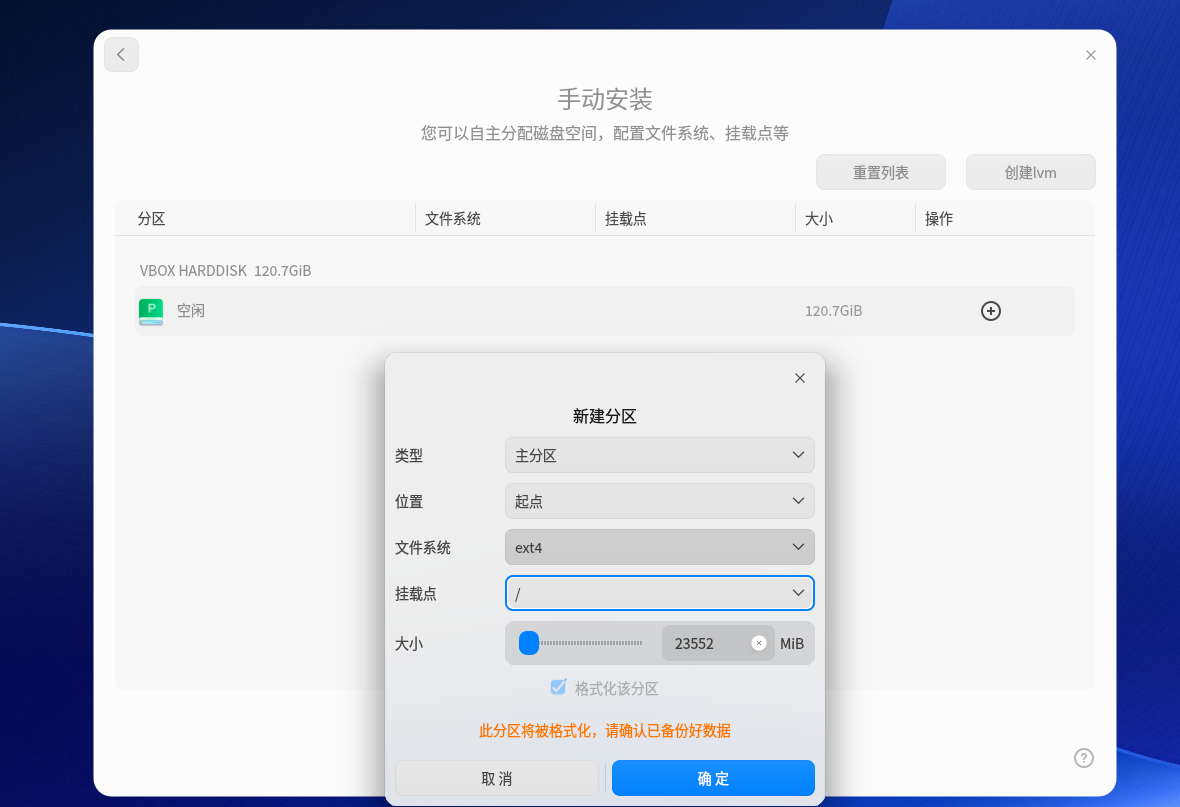This screenshot has width=1180, height=807.
Task: Click the orange format warning text
Action: [605, 731]
